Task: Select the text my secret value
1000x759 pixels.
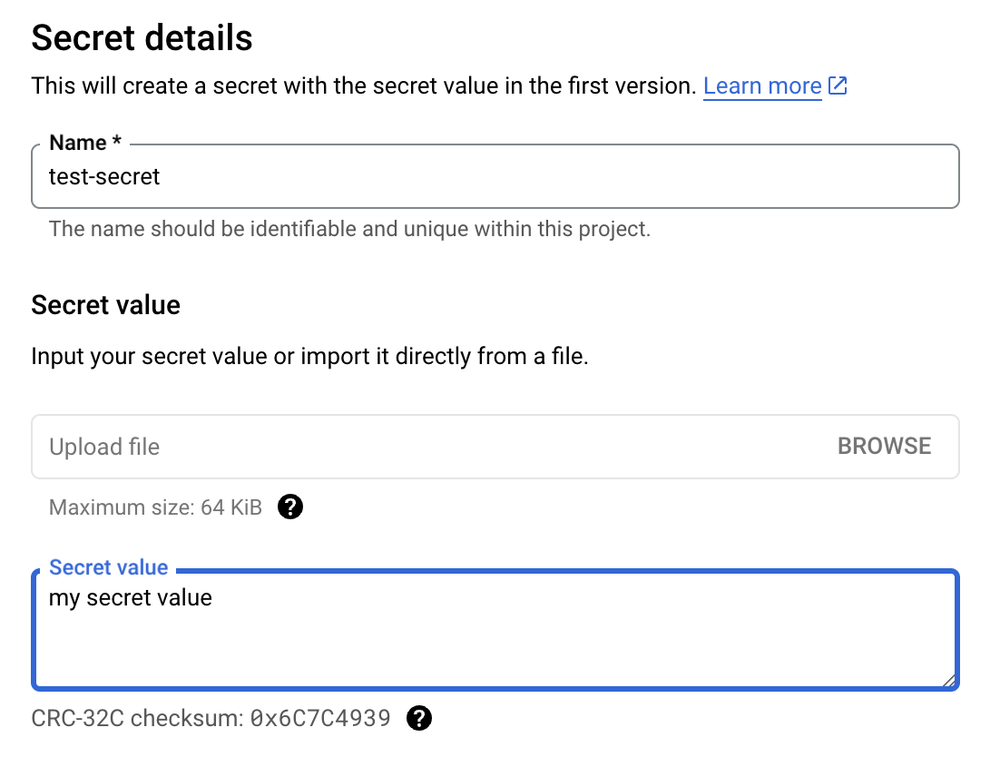Action: pyautogui.click(x=131, y=598)
